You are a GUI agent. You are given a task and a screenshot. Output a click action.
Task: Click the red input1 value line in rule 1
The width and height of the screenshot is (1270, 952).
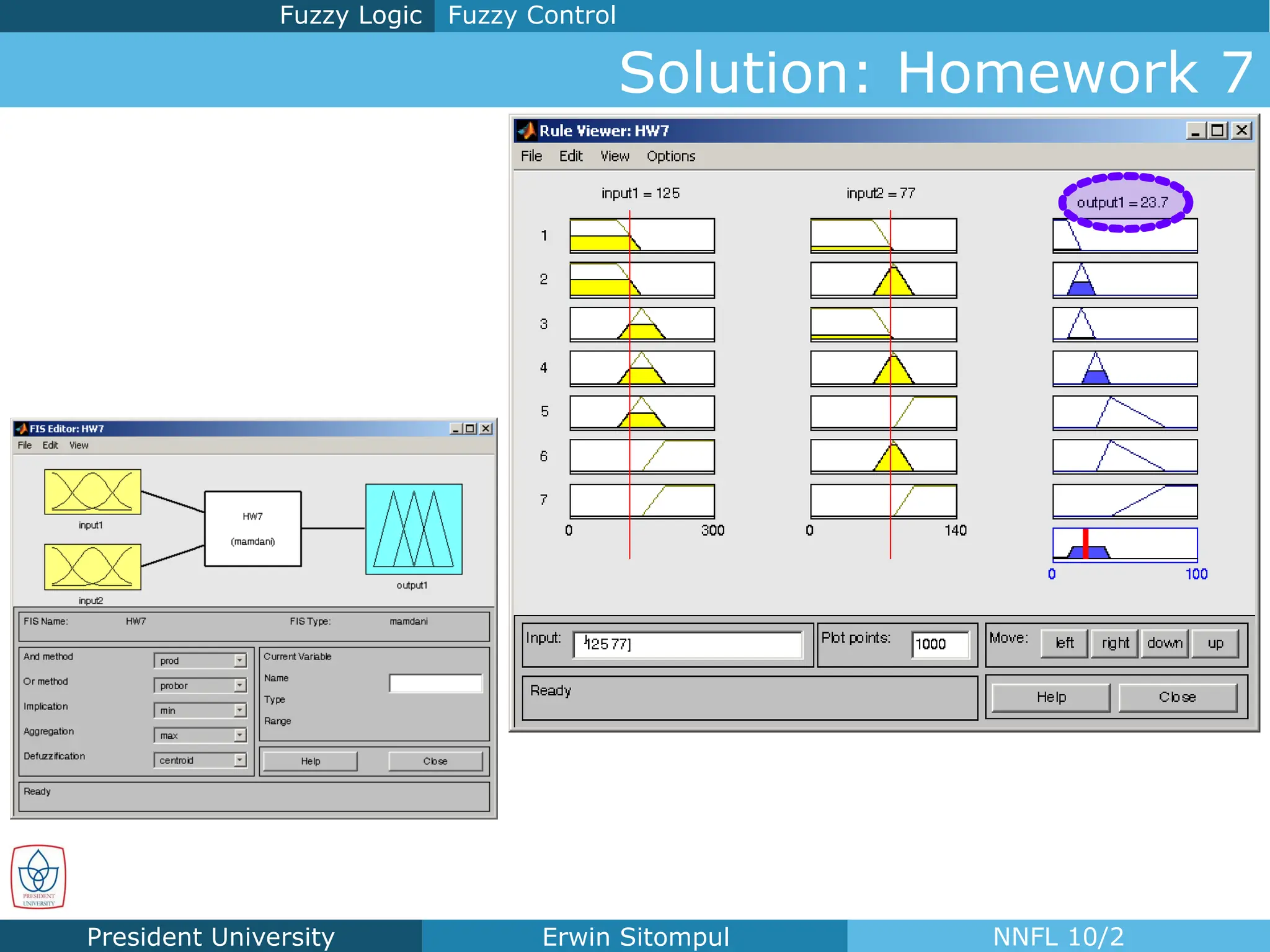[629, 236]
